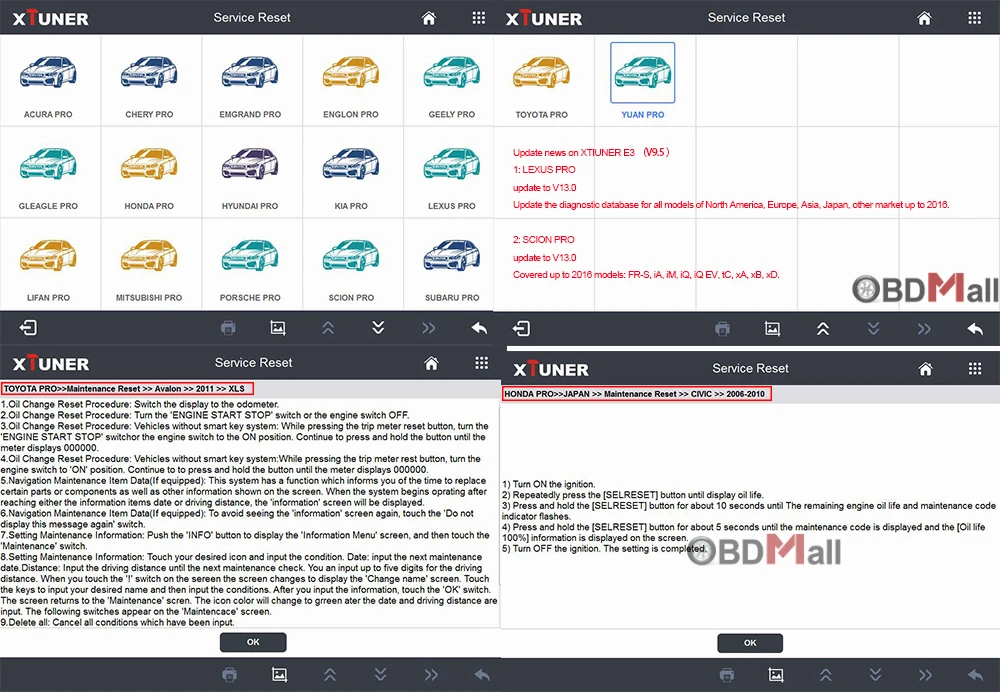Page down in top-left panel toolbar
Image resolution: width=1000 pixels, height=693 pixels.
pos(378,328)
